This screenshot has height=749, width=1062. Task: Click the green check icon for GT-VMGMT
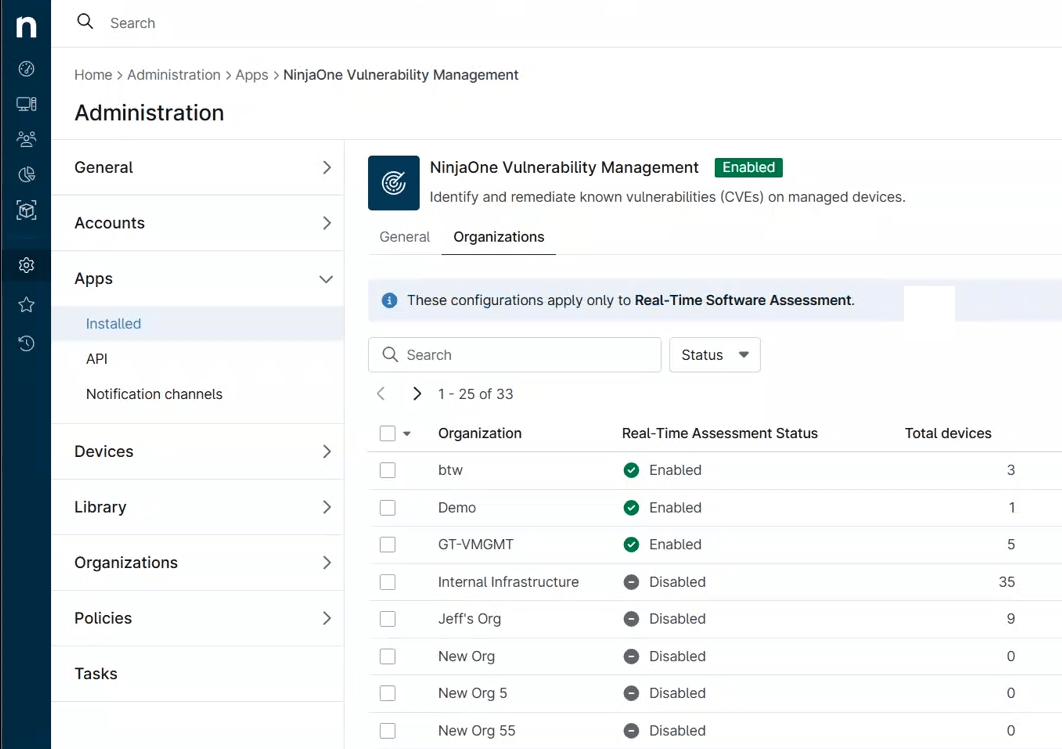631,544
